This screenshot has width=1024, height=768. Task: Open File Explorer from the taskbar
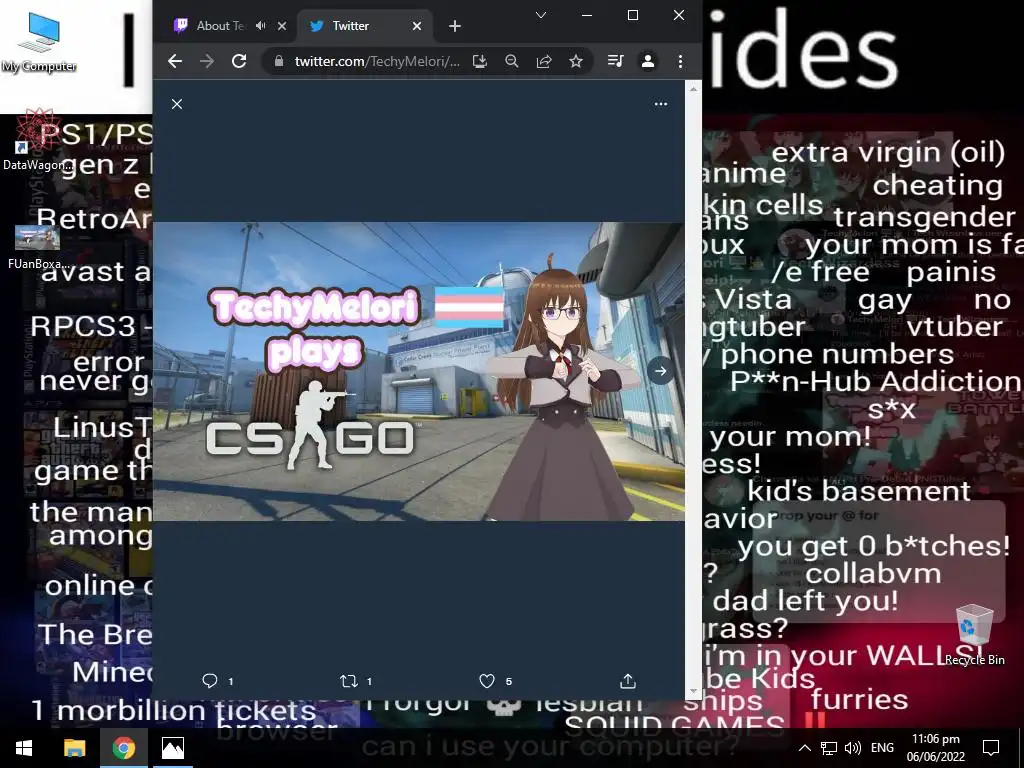click(74, 748)
